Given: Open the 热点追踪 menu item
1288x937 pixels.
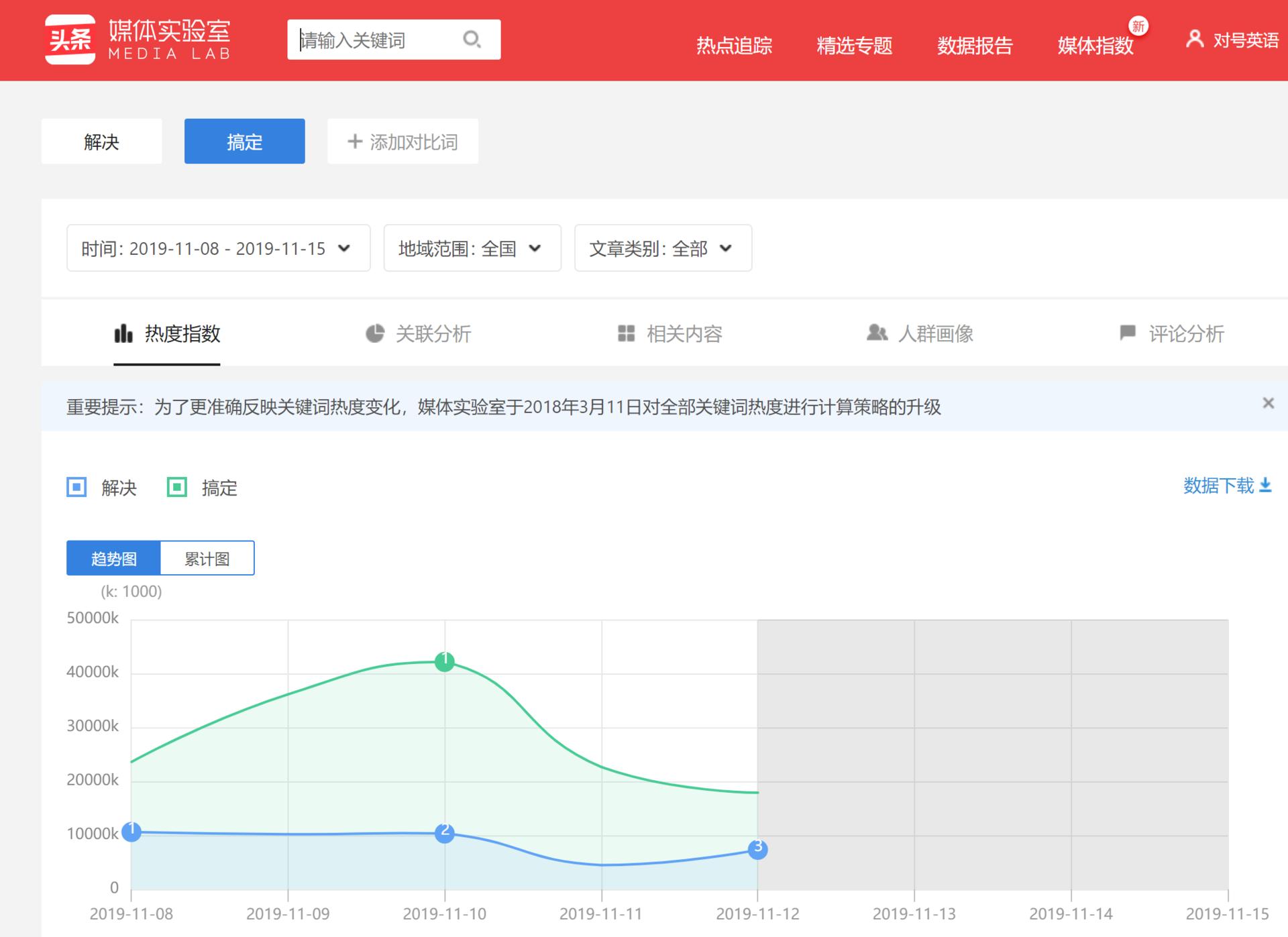Looking at the screenshot, I should point(734,46).
